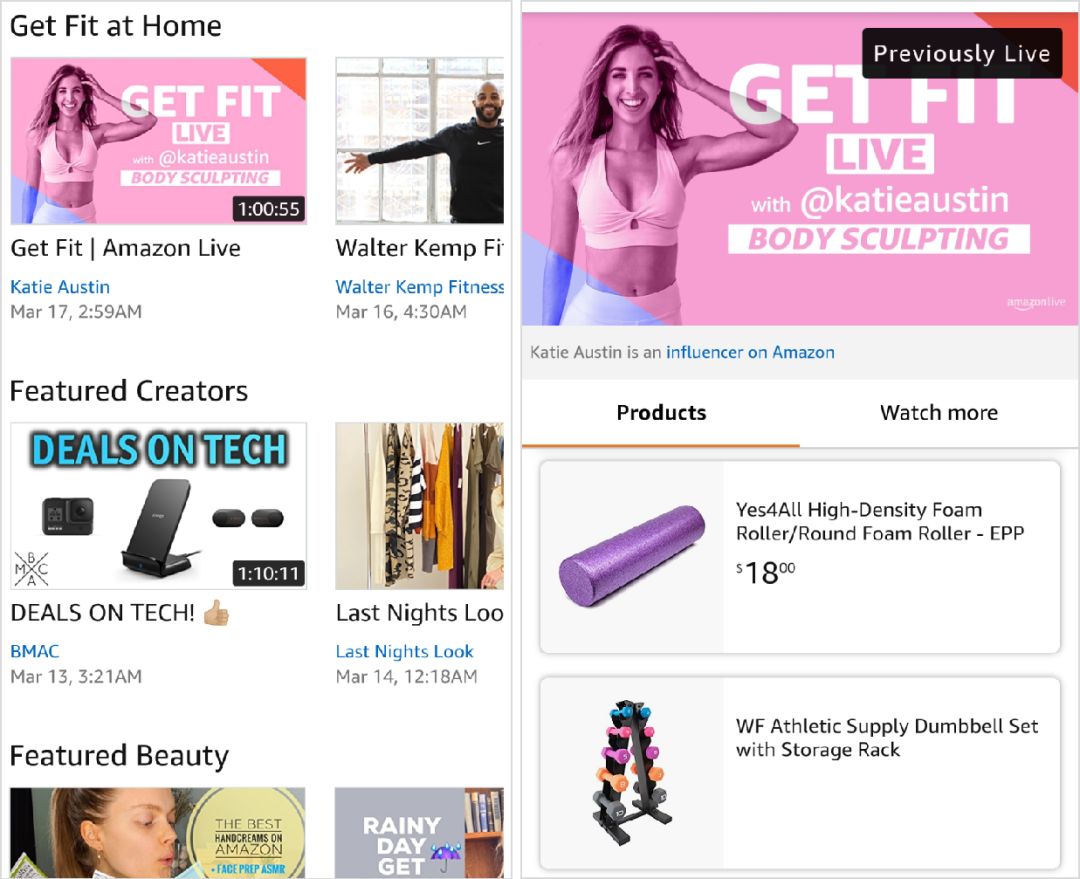Open the Rainy Day Get video thumbnail
Image resolution: width=1080 pixels, height=879 pixels.
tap(419, 832)
